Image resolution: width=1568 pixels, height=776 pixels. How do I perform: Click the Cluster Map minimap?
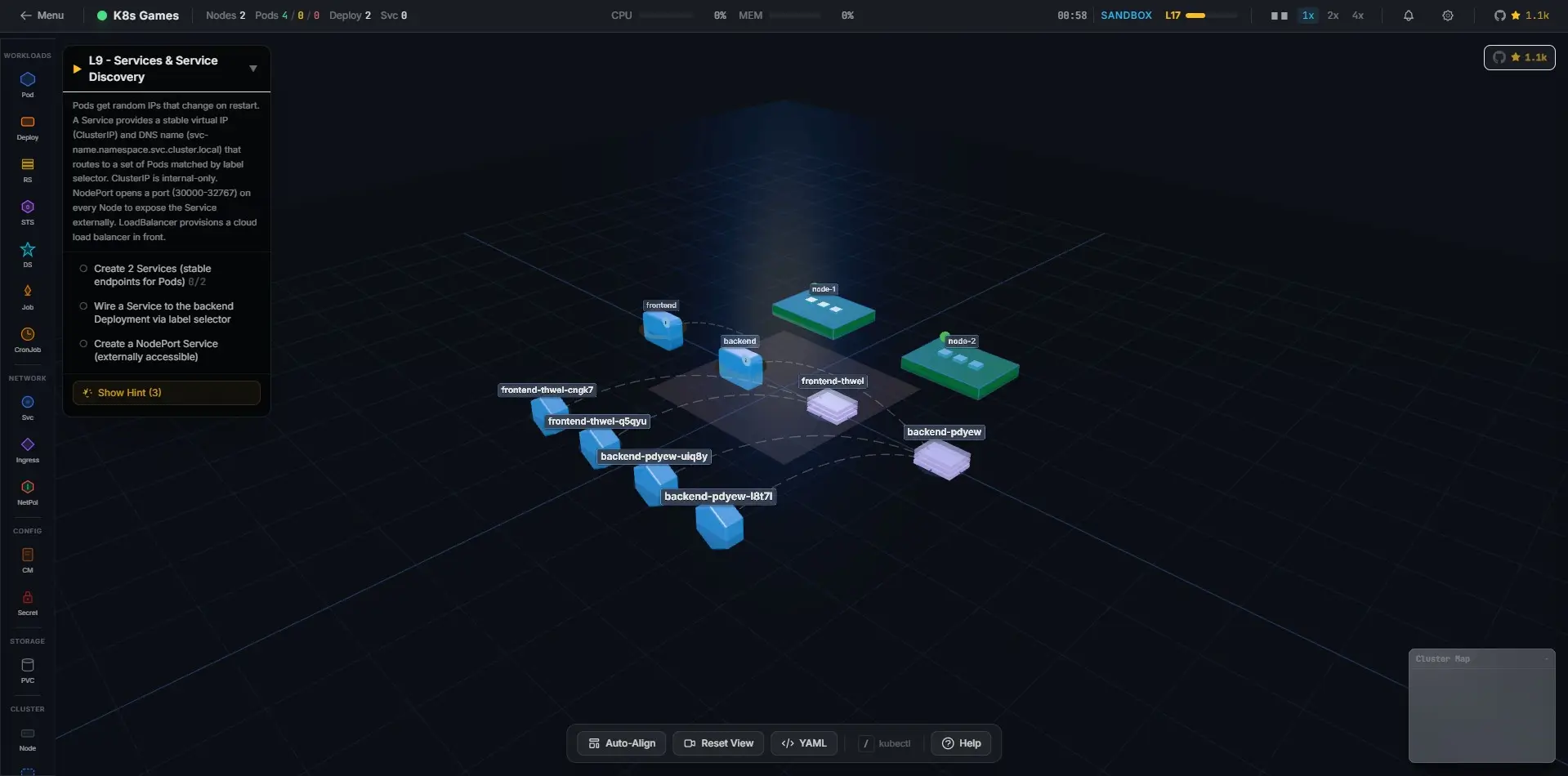click(1481, 716)
